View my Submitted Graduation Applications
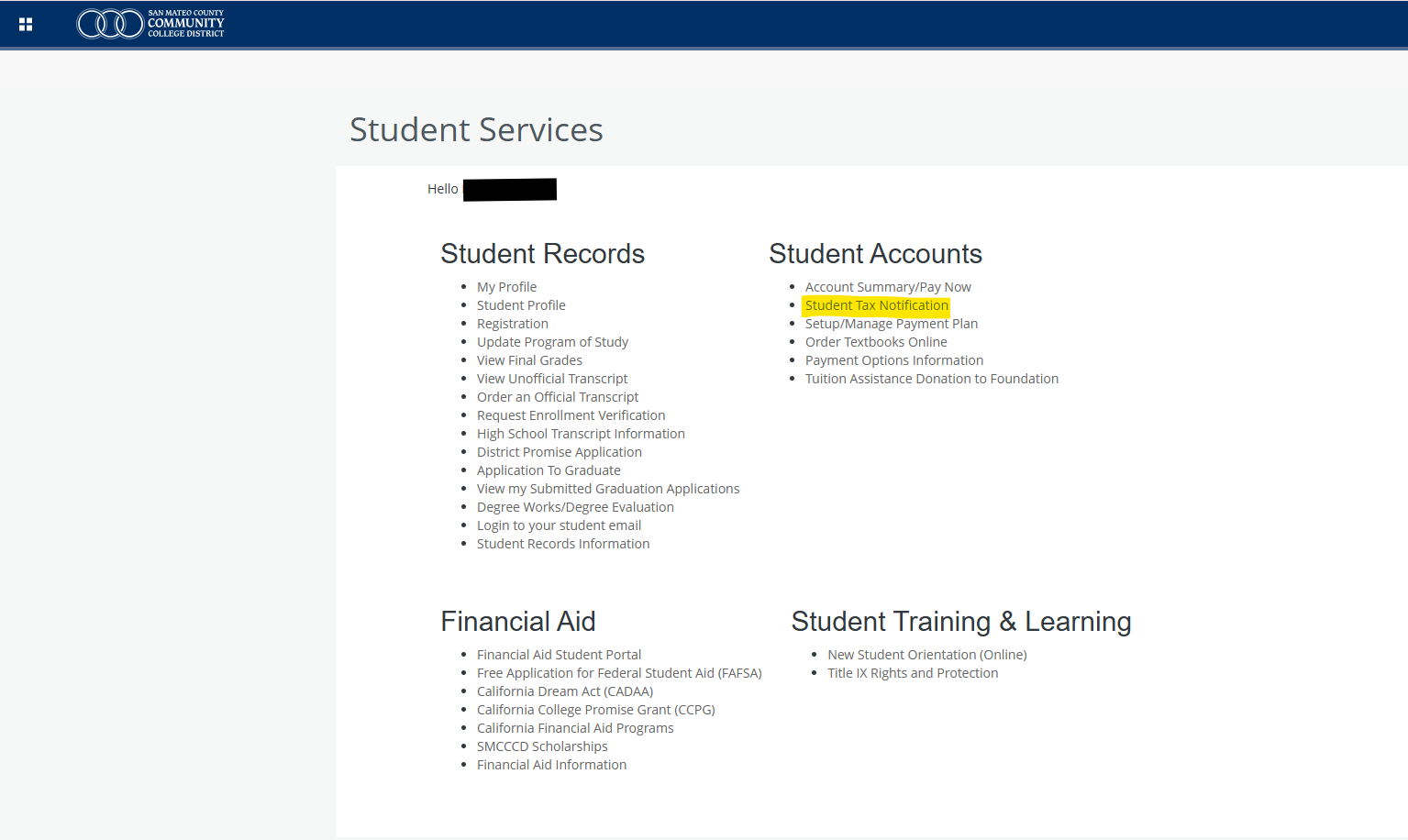 [608, 489]
